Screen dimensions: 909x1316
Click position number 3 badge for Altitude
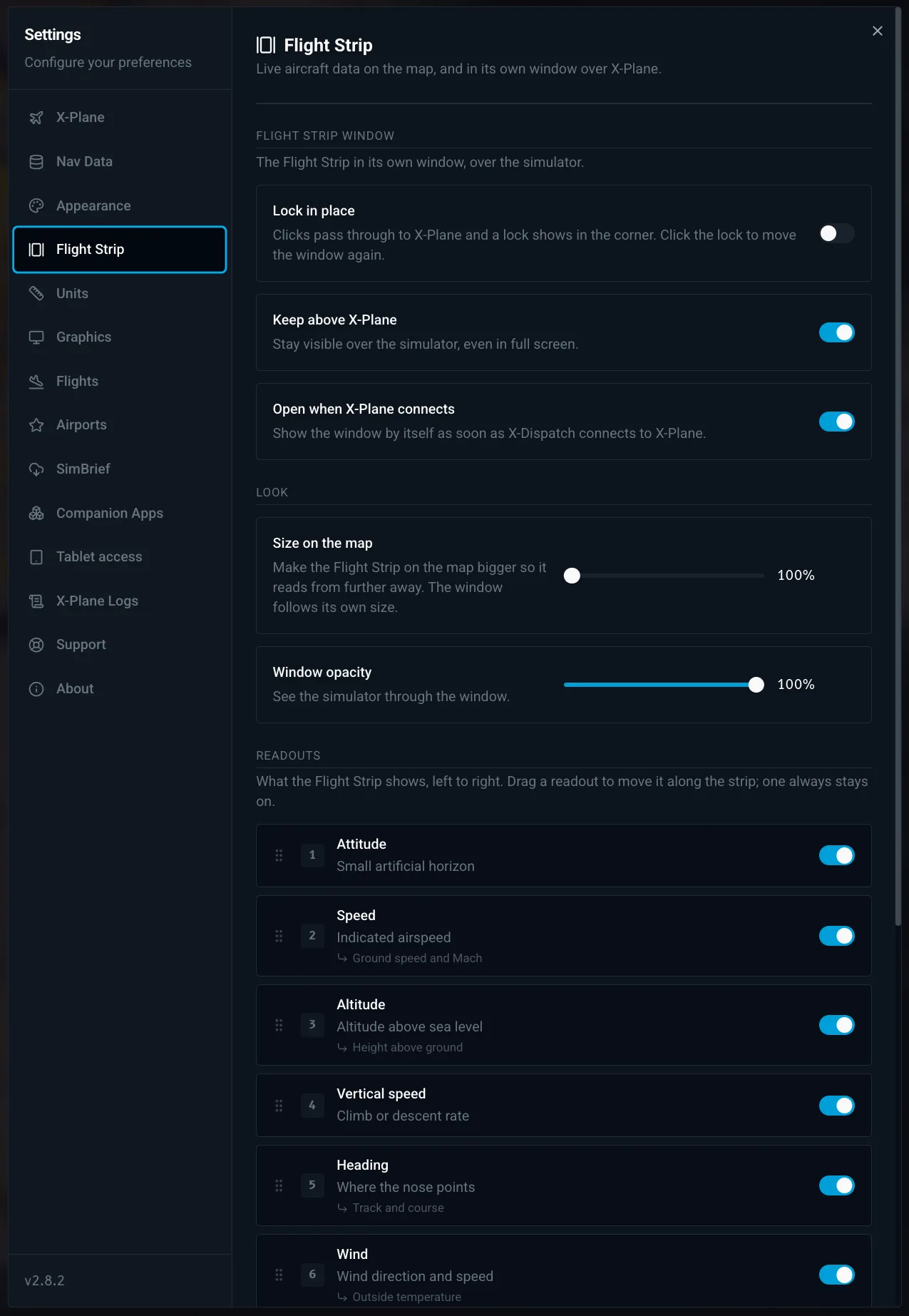click(x=312, y=1025)
